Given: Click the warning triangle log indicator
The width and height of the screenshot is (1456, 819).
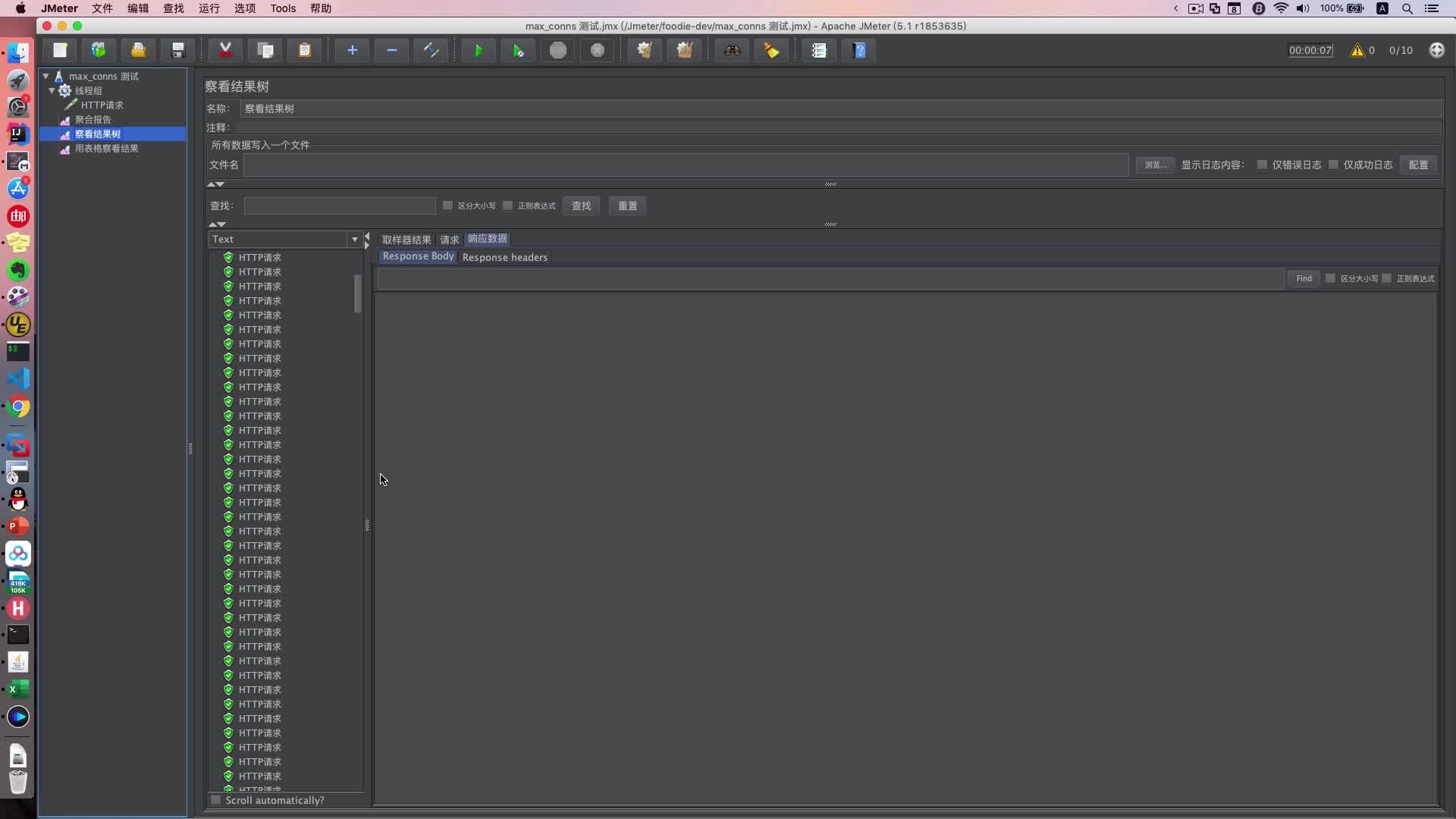Looking at the screenshot, I should click(1357, 50).
